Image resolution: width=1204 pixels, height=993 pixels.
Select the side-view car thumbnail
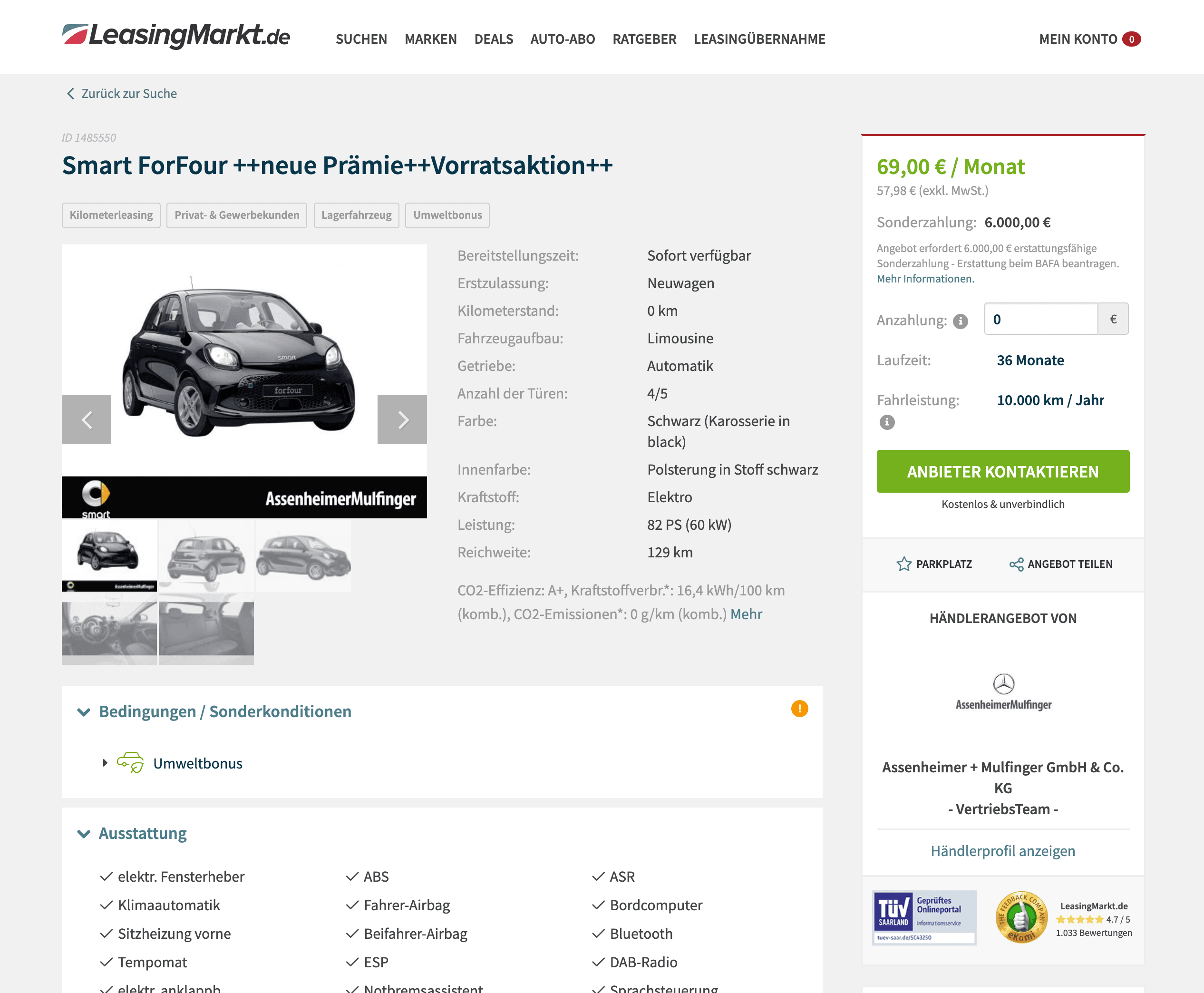[x=303, y=555]
